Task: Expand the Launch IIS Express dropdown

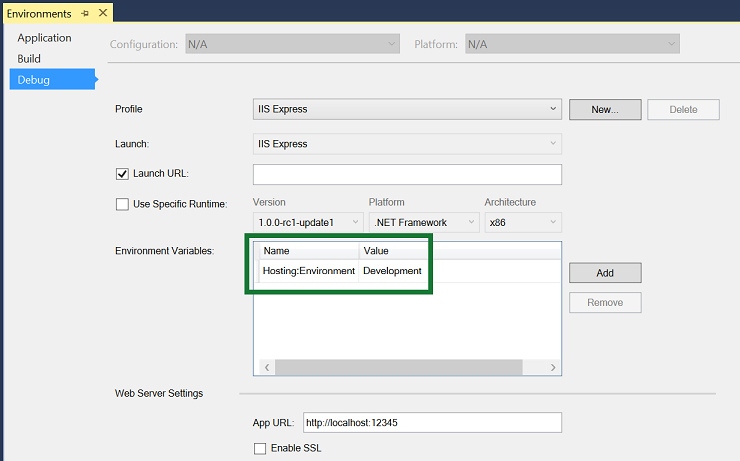Action: point(407,144)
